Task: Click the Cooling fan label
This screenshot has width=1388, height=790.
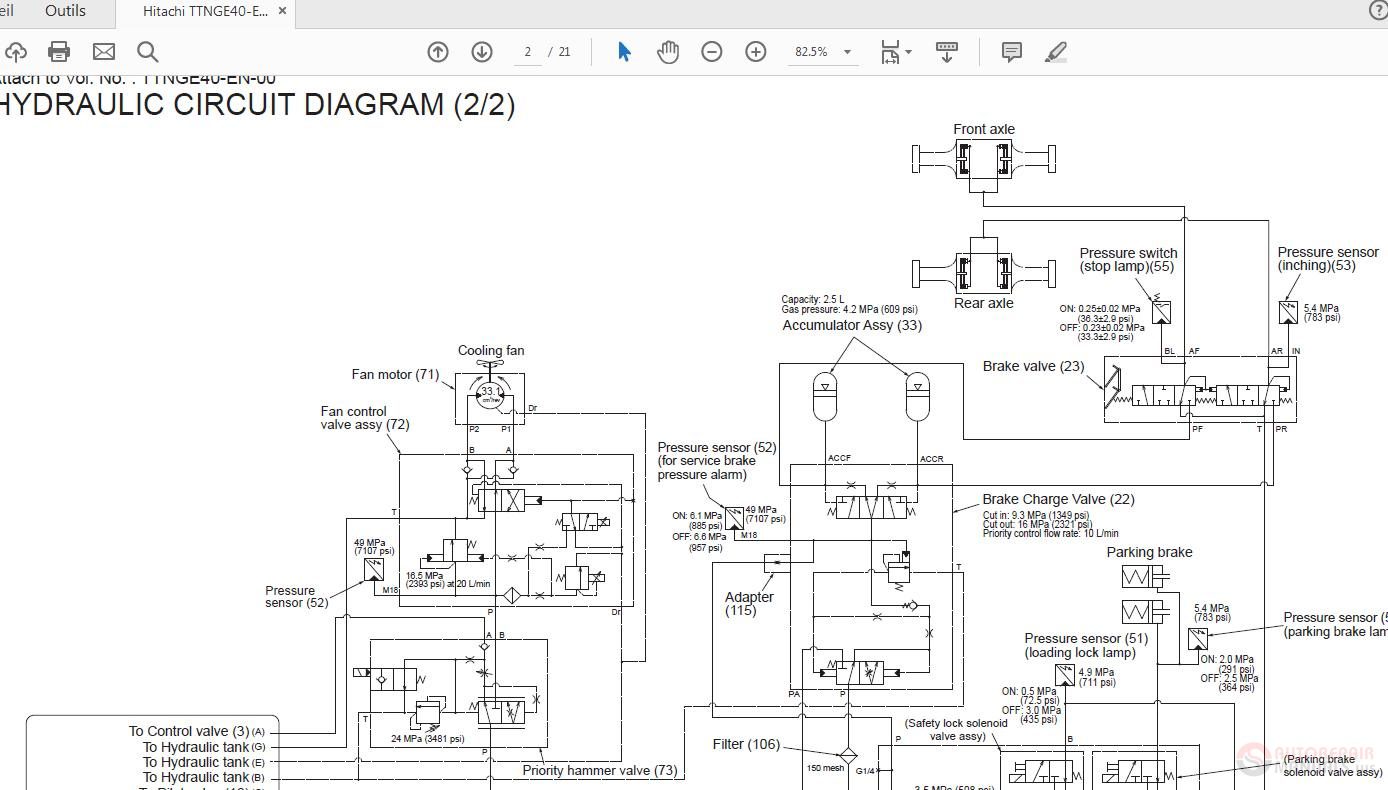Action: (x=491, y=350)
